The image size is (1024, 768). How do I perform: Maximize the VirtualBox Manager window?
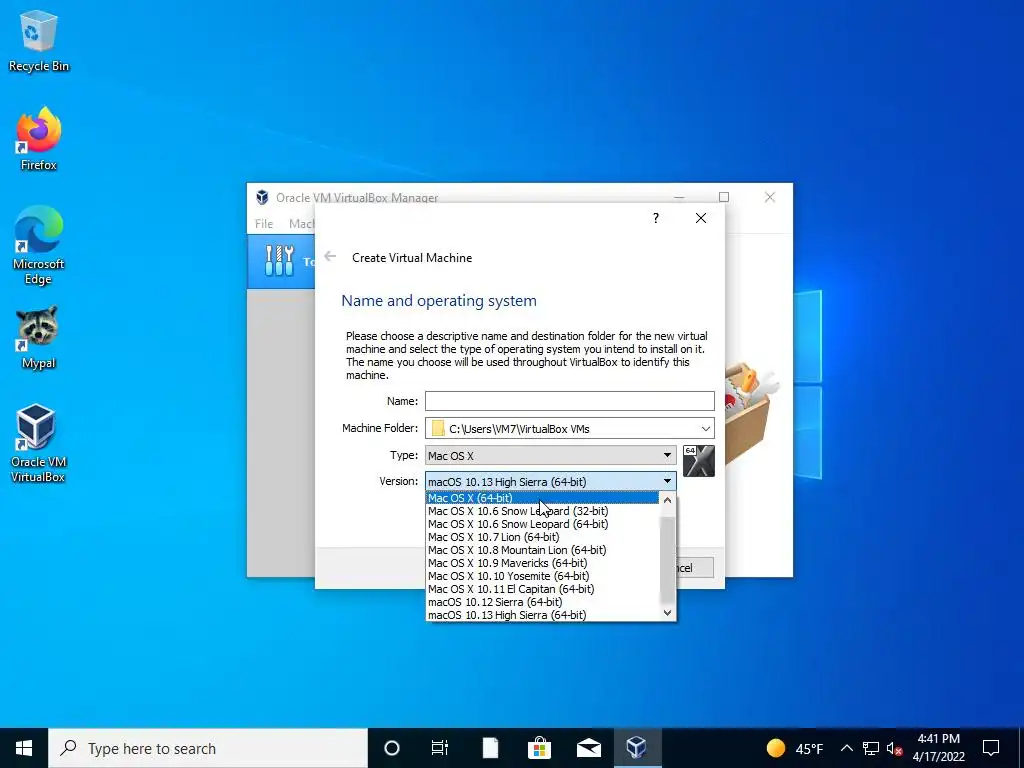click(724, 197)
